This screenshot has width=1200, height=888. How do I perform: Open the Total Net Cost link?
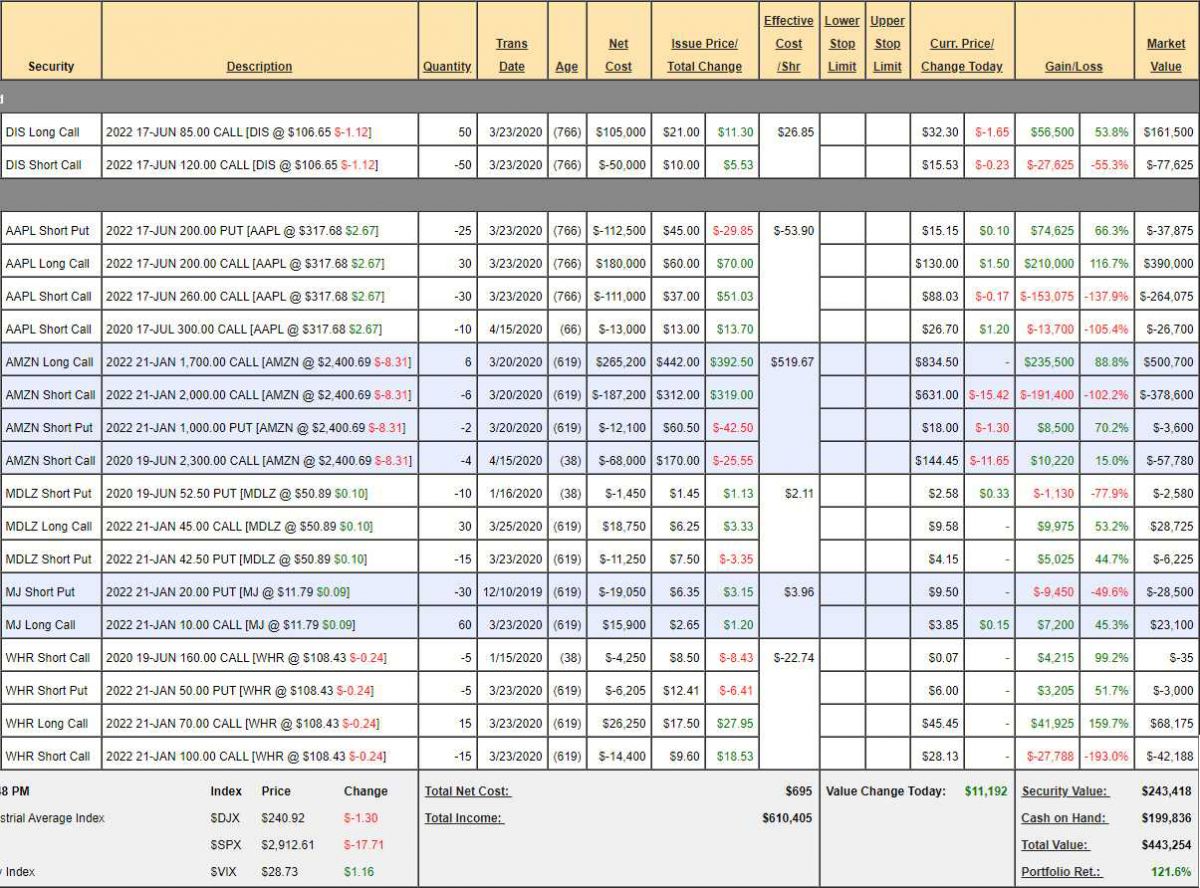tap(467, 791)
